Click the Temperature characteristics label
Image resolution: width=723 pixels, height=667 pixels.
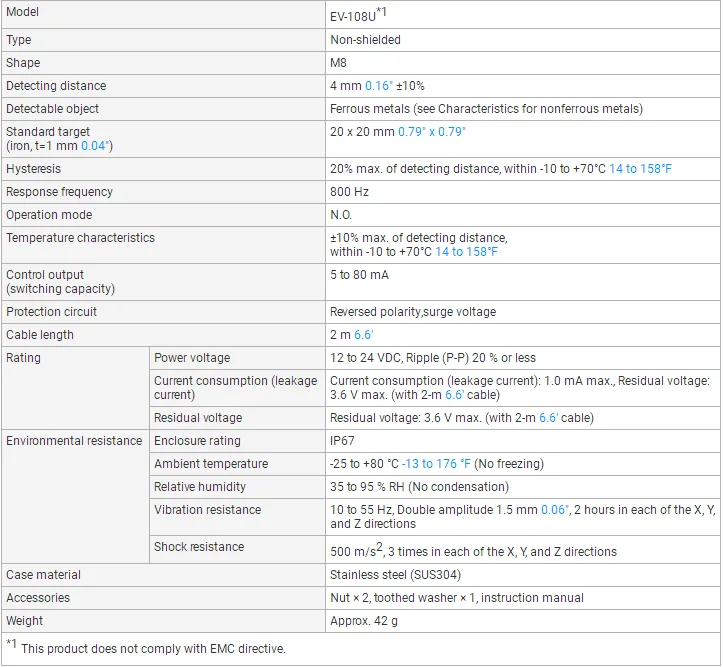(81, 238)
